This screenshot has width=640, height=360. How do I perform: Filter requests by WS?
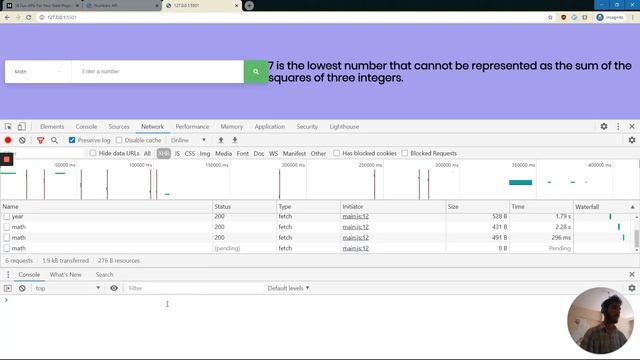click(273, 153)
